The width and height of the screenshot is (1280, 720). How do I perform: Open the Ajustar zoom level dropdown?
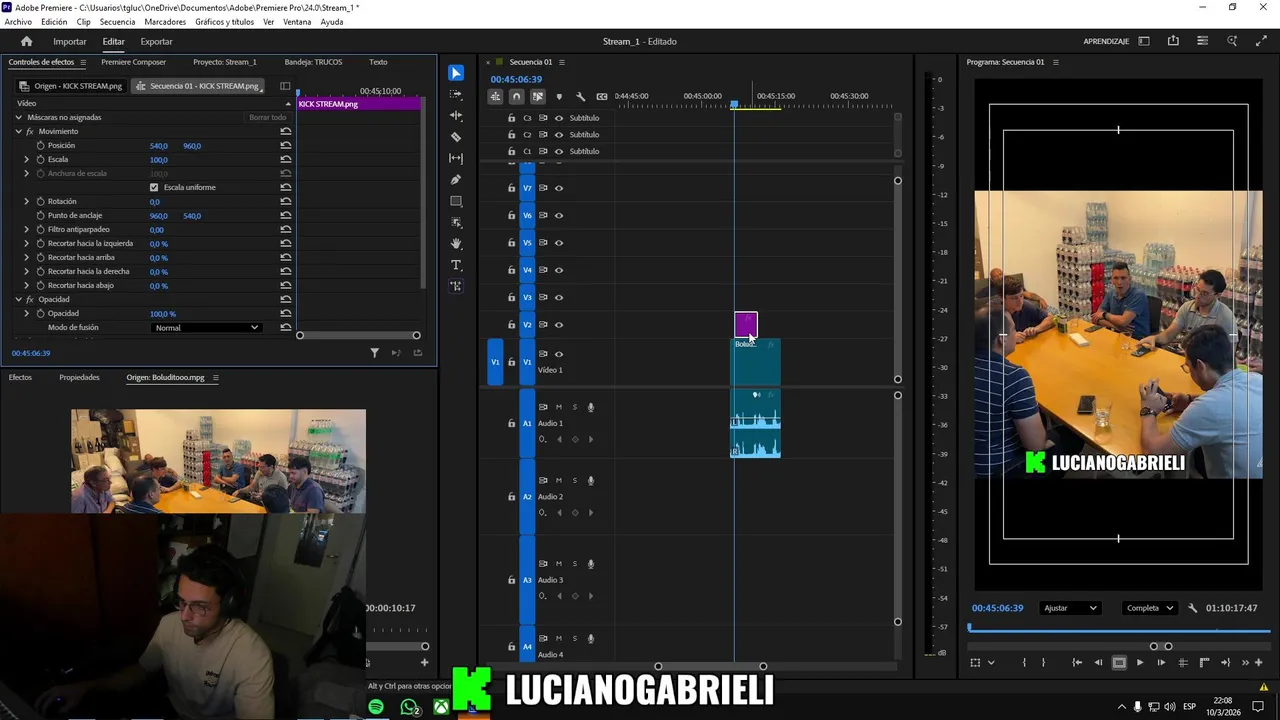coord(1070,608)
